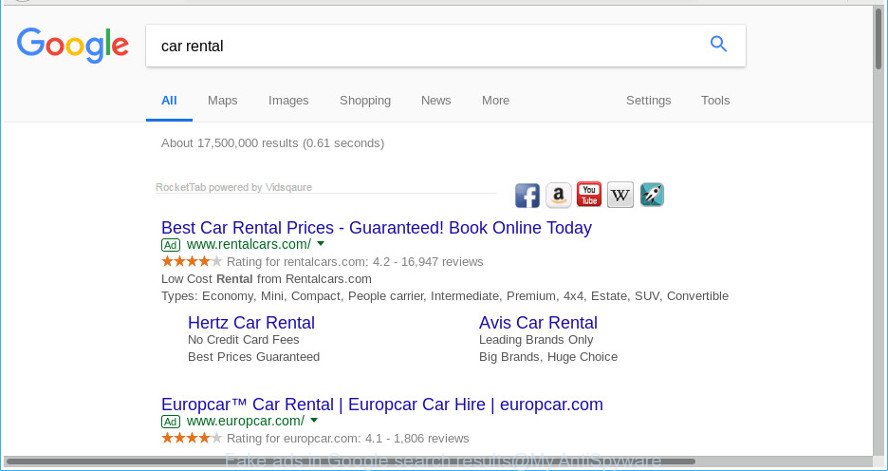
Task: Click the horizontal scrollbar thumb
Action: (350, 463)
